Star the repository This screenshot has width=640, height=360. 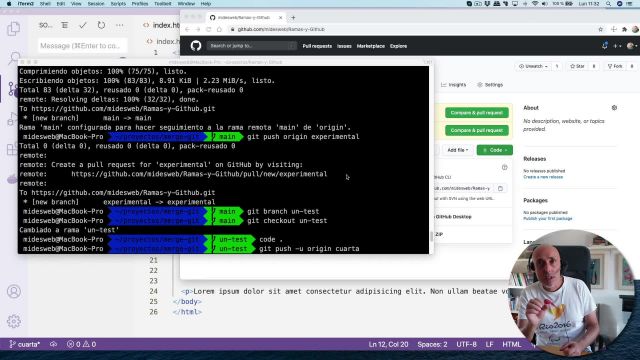tap(578, 66)
